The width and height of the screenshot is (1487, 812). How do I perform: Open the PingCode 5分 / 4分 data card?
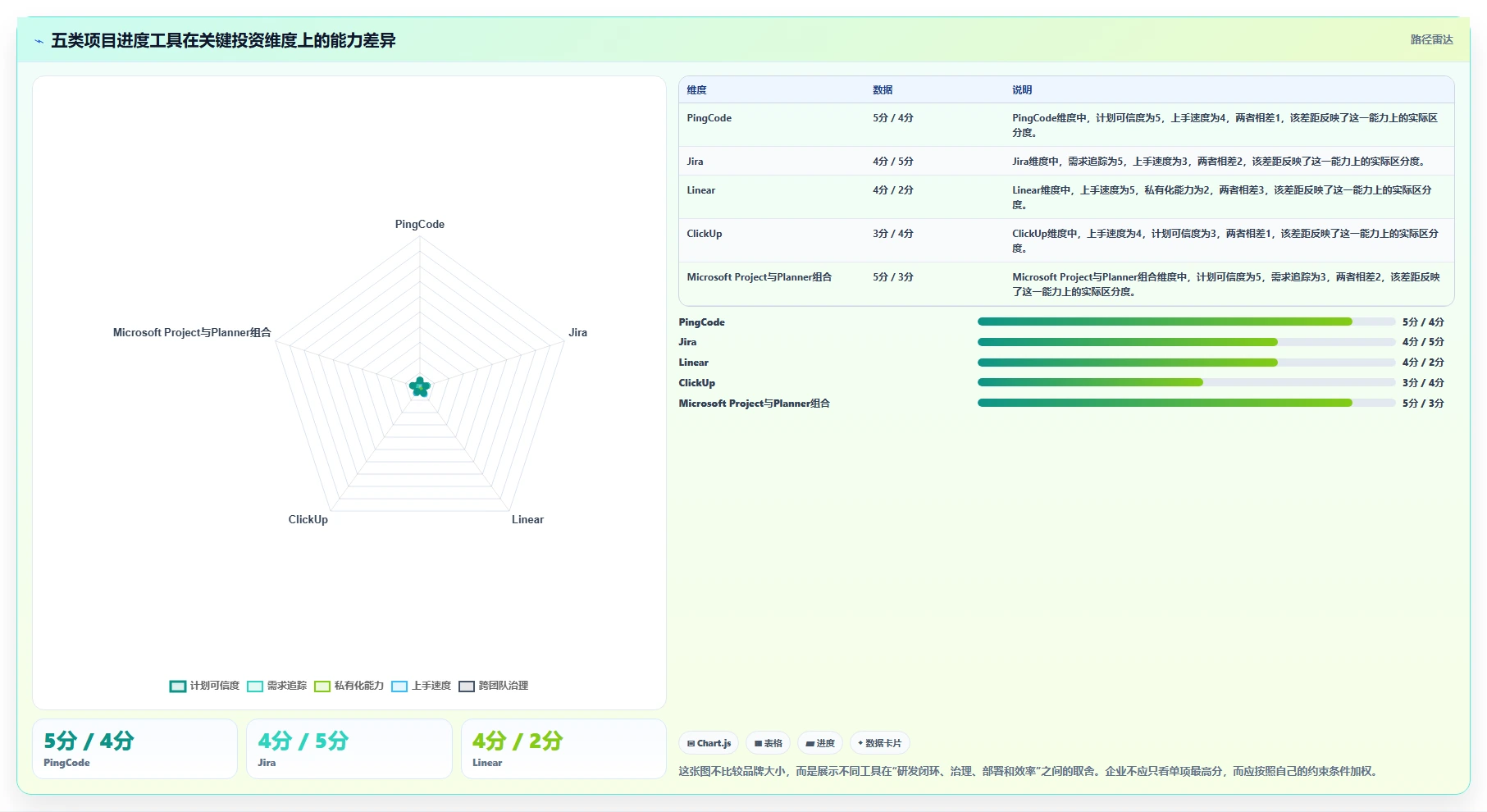(135, 749)
